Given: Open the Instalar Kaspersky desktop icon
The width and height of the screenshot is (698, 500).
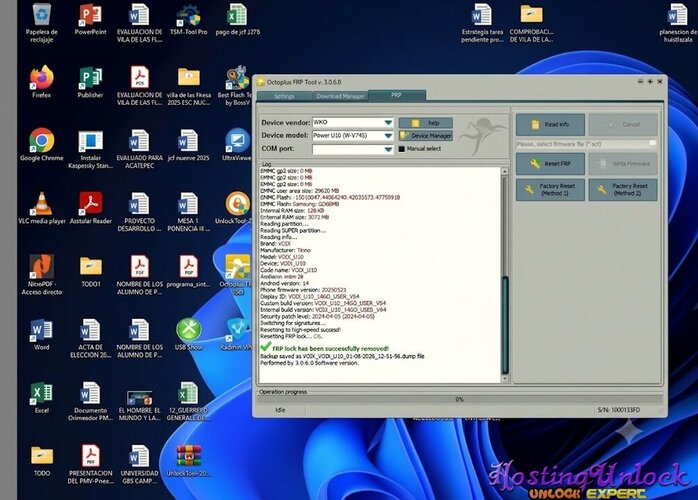Looking at the screenshot, I should tap(90, 149).
